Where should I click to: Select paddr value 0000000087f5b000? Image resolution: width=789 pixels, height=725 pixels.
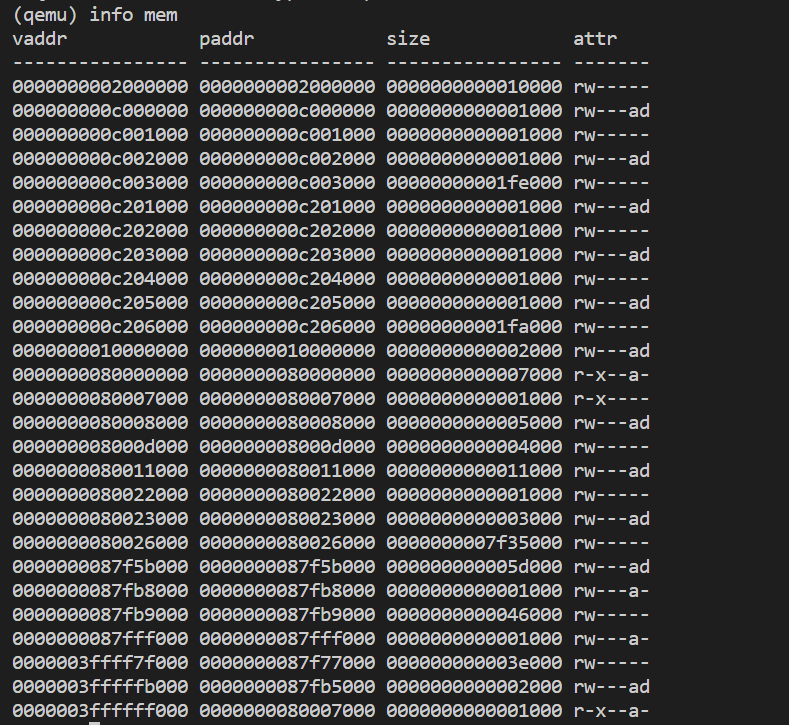click(x=287, y=567)
